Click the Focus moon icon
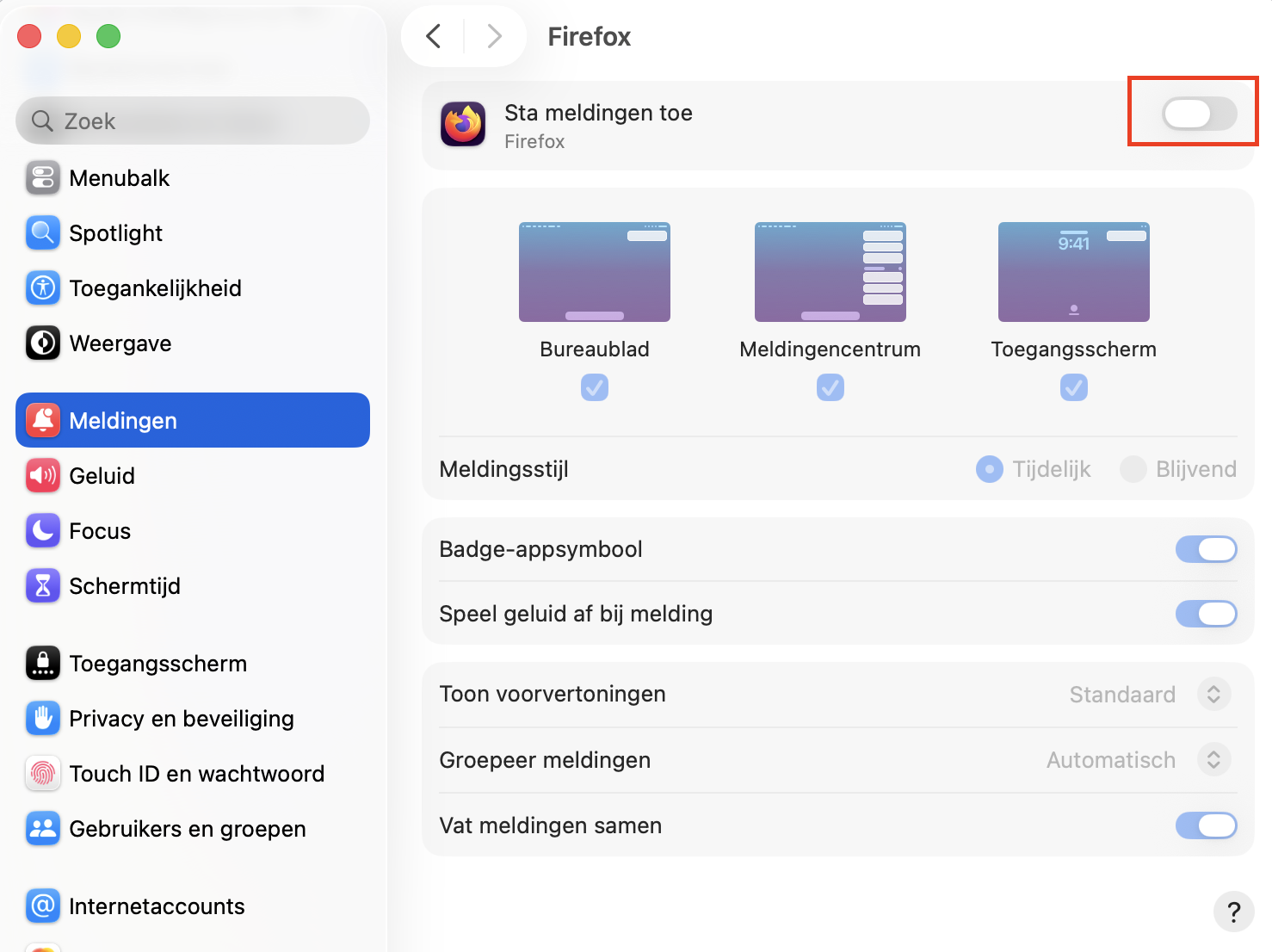1272x952 pixels. pyautogui.click(x=43, y=531)
